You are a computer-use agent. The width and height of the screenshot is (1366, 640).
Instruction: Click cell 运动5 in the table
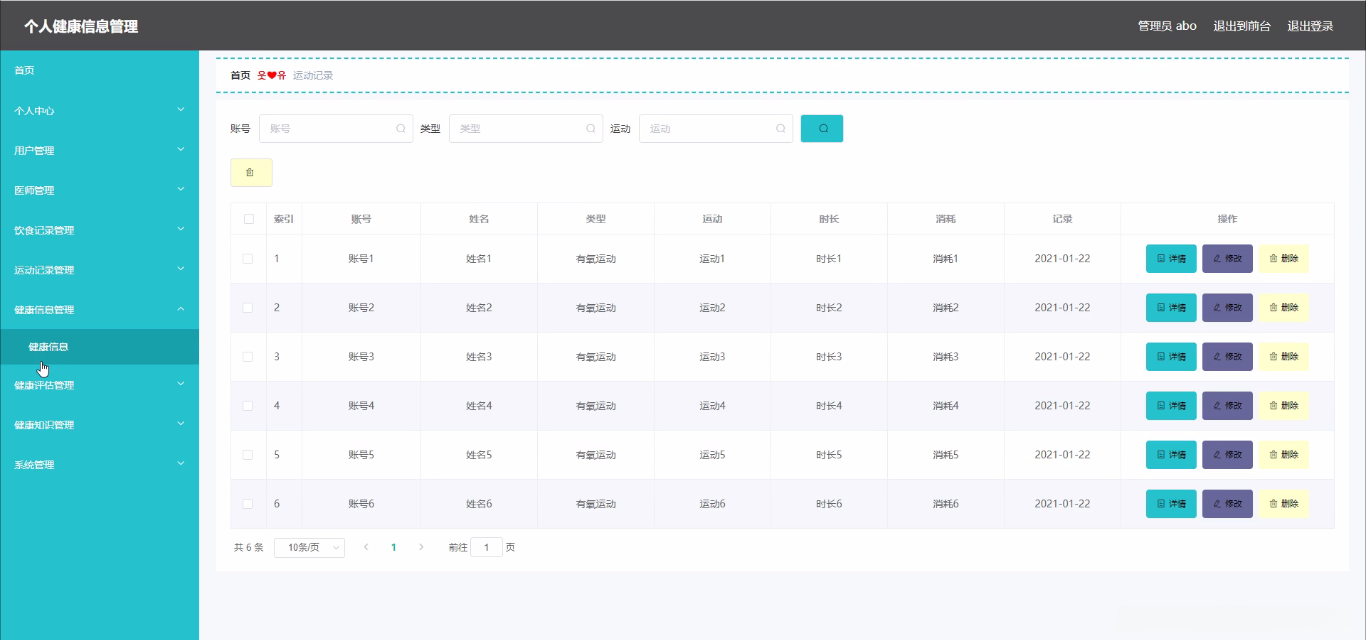712,454
